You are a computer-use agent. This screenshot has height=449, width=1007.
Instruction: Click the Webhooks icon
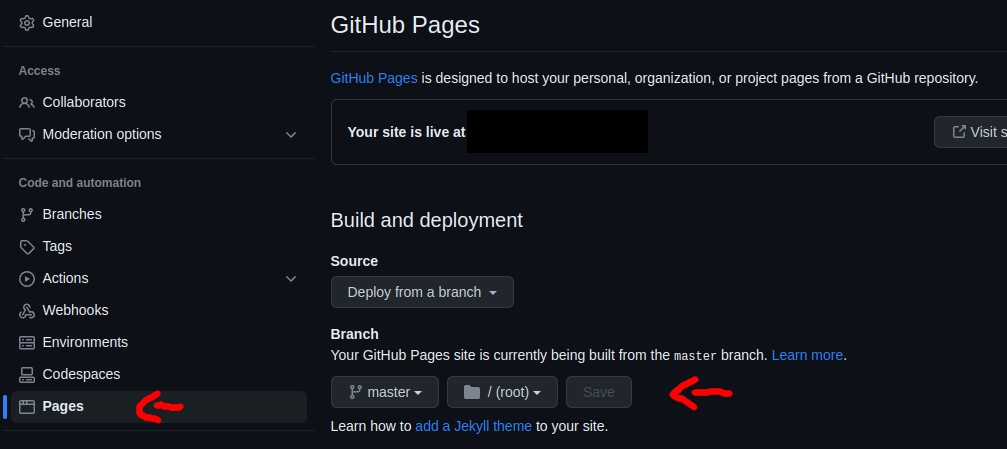tap(27, 311)
